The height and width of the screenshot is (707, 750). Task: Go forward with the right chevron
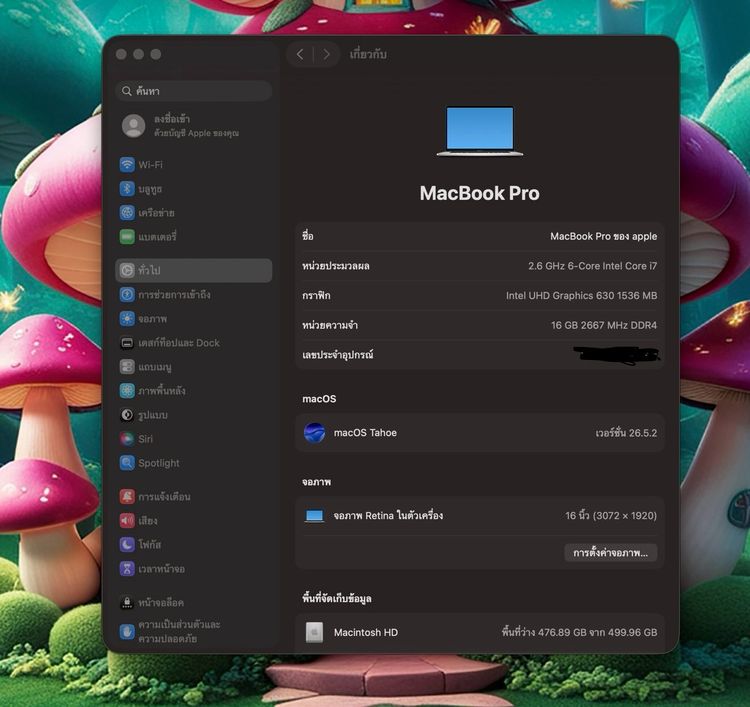tap(326, 55)
